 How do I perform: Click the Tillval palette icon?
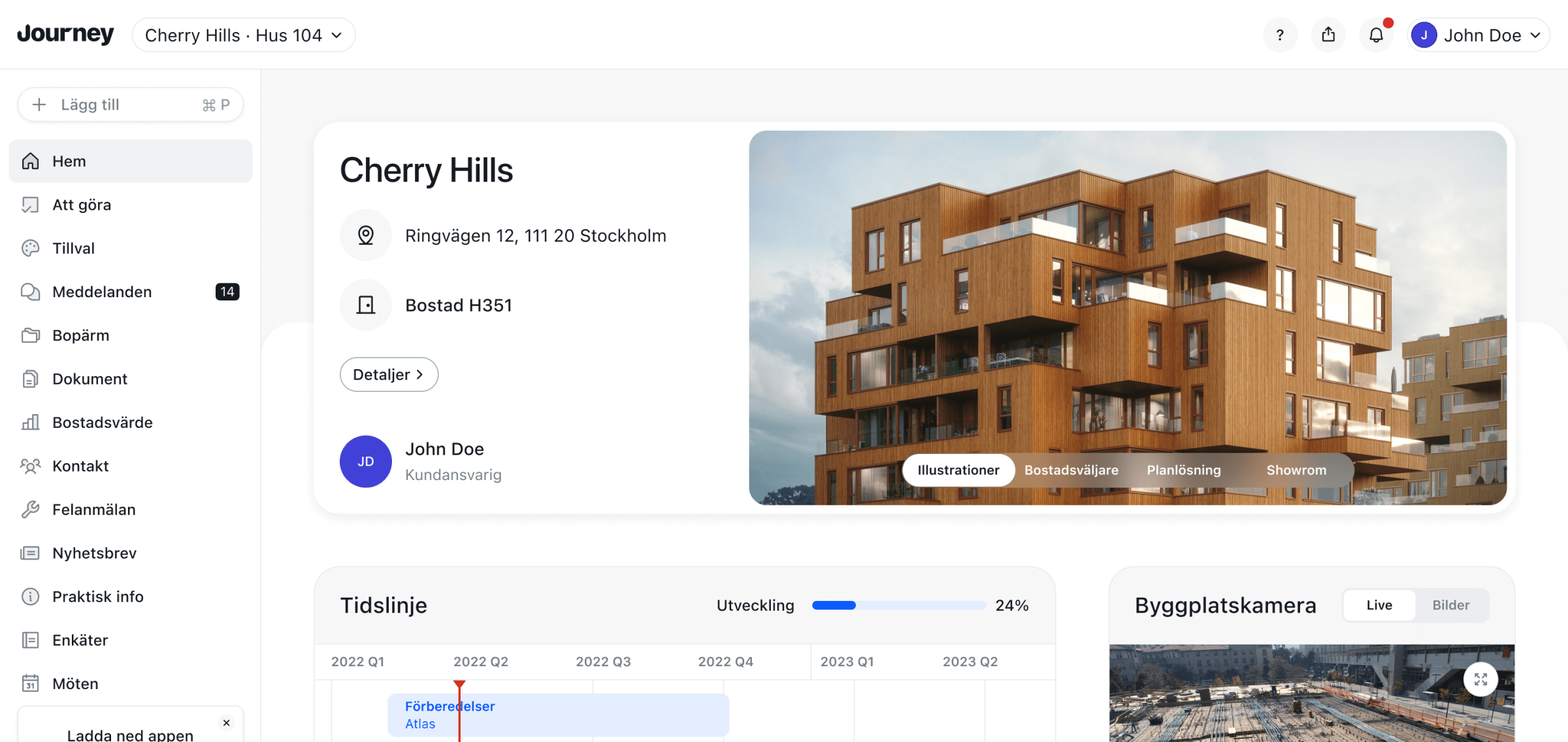point(30,248)
